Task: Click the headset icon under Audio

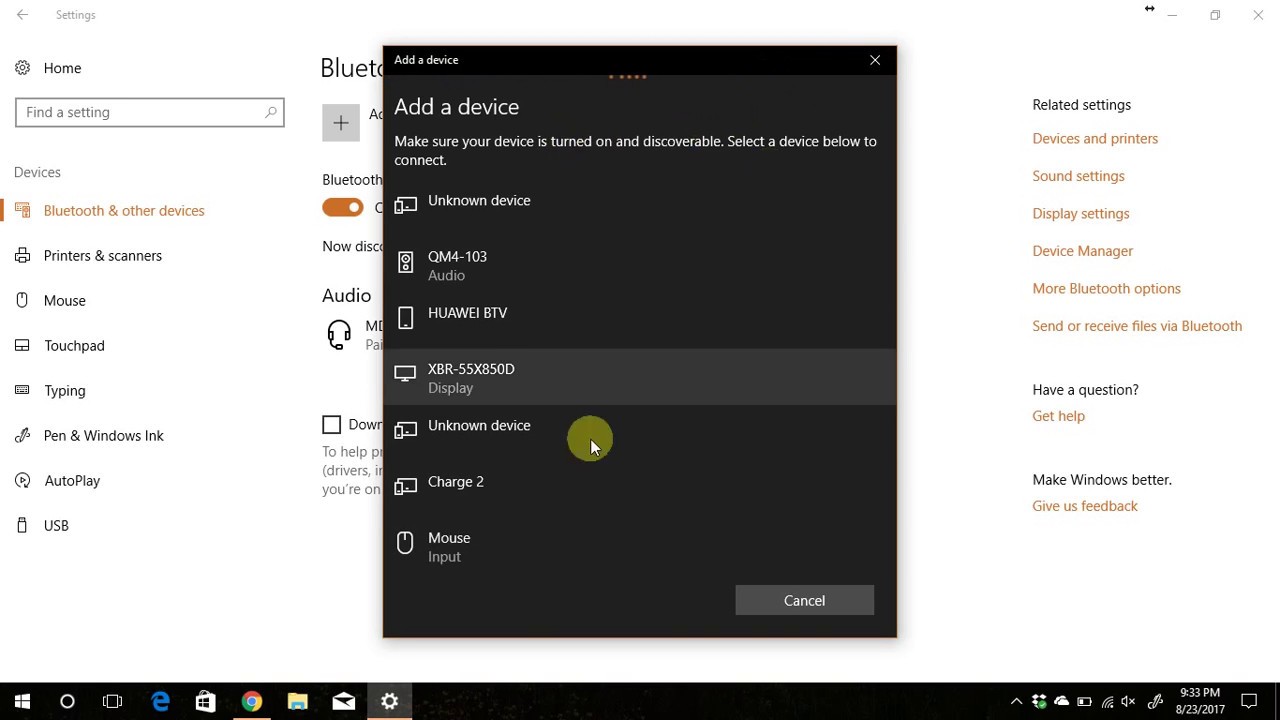Action: tap(339, 334)
